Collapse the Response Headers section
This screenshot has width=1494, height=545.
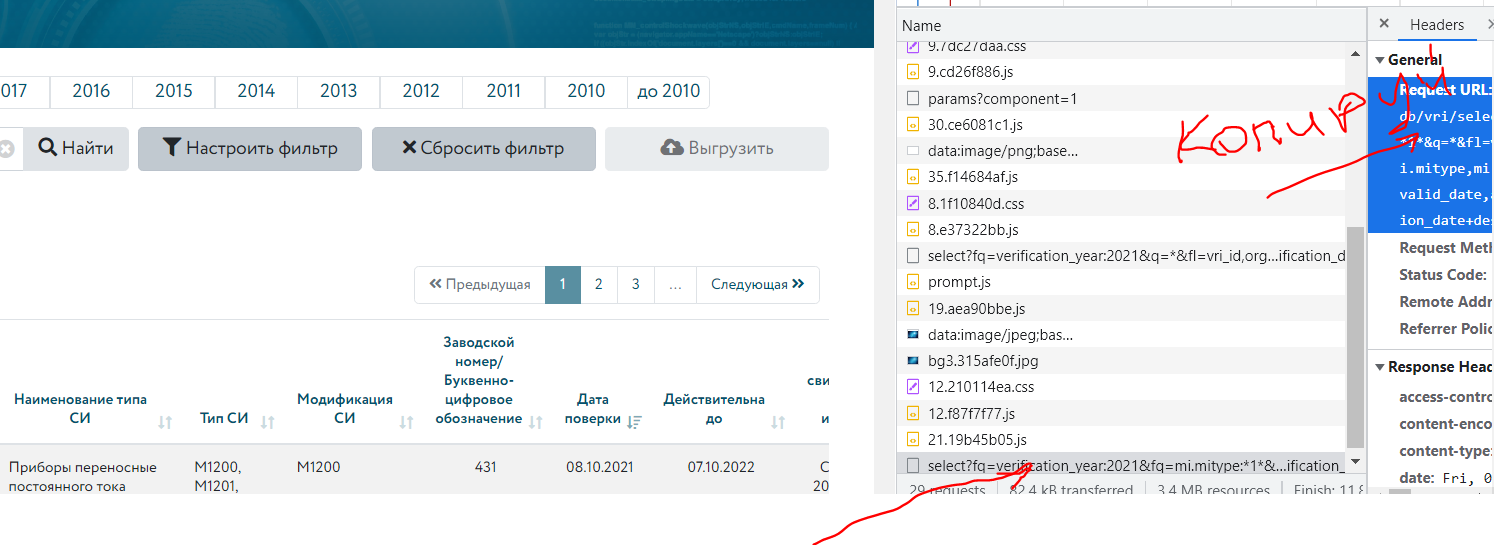point(1381,367)
